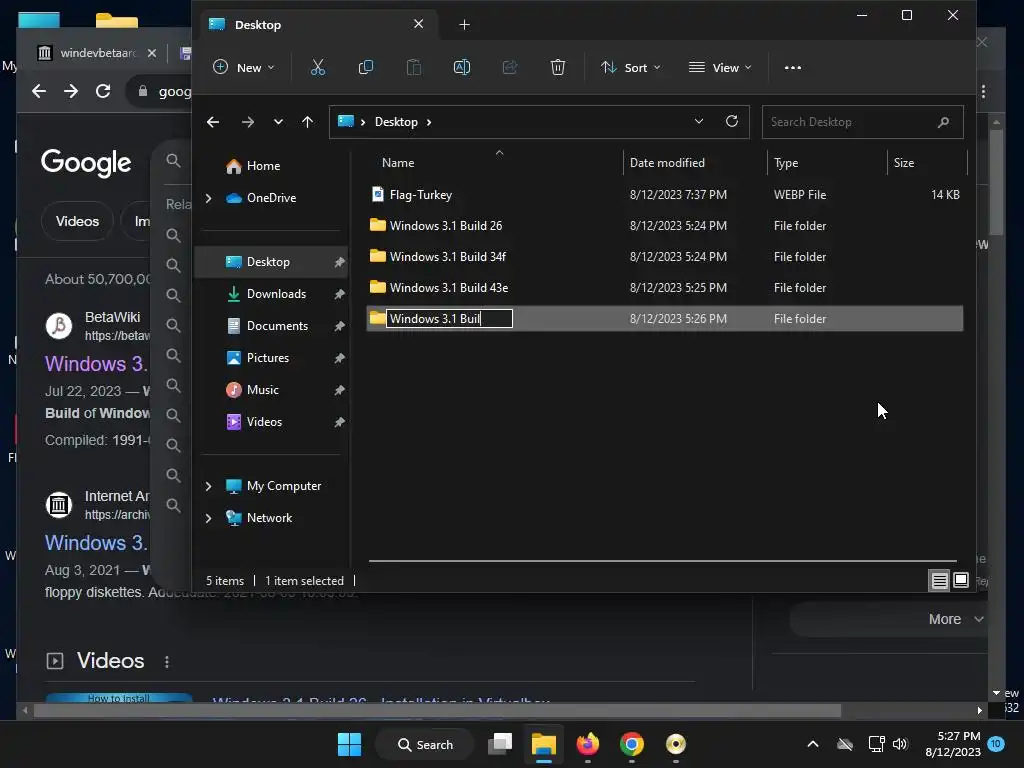Click Chrome's forward arrow button
This screenshot has width=1024, height=768.
coord(71,91)
